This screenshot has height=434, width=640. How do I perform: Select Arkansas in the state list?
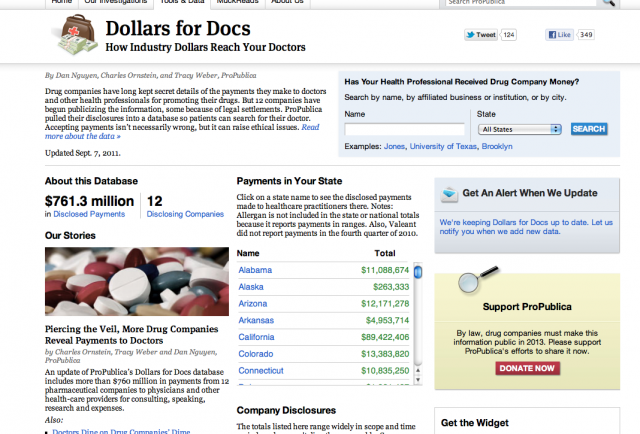click(x=256, y=320)
